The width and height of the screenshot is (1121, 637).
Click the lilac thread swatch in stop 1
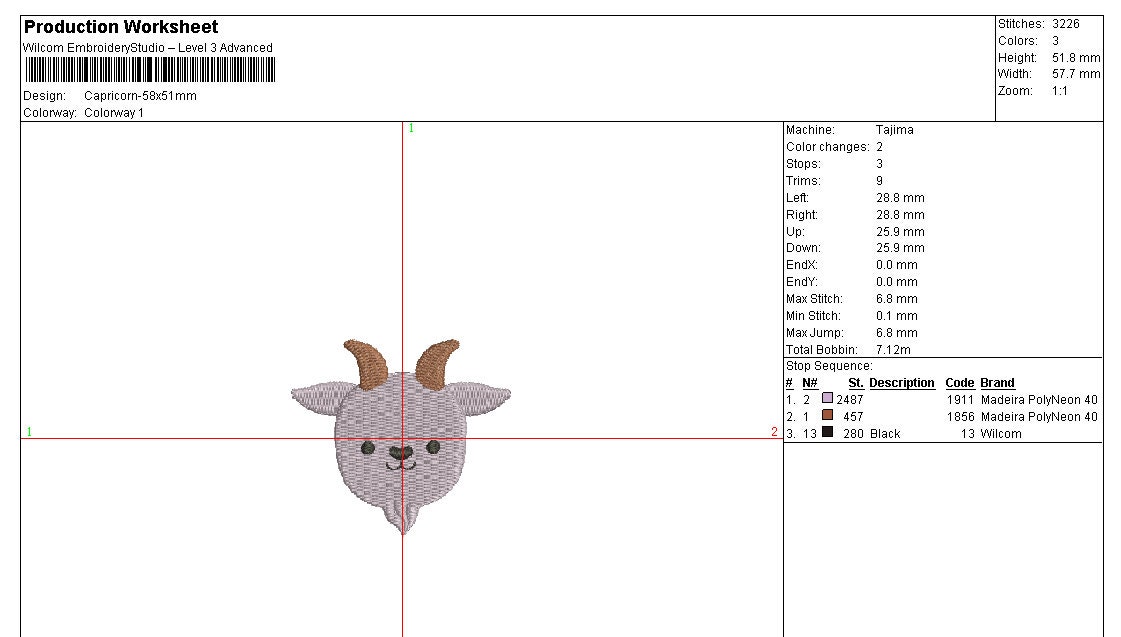click(825, 399)
